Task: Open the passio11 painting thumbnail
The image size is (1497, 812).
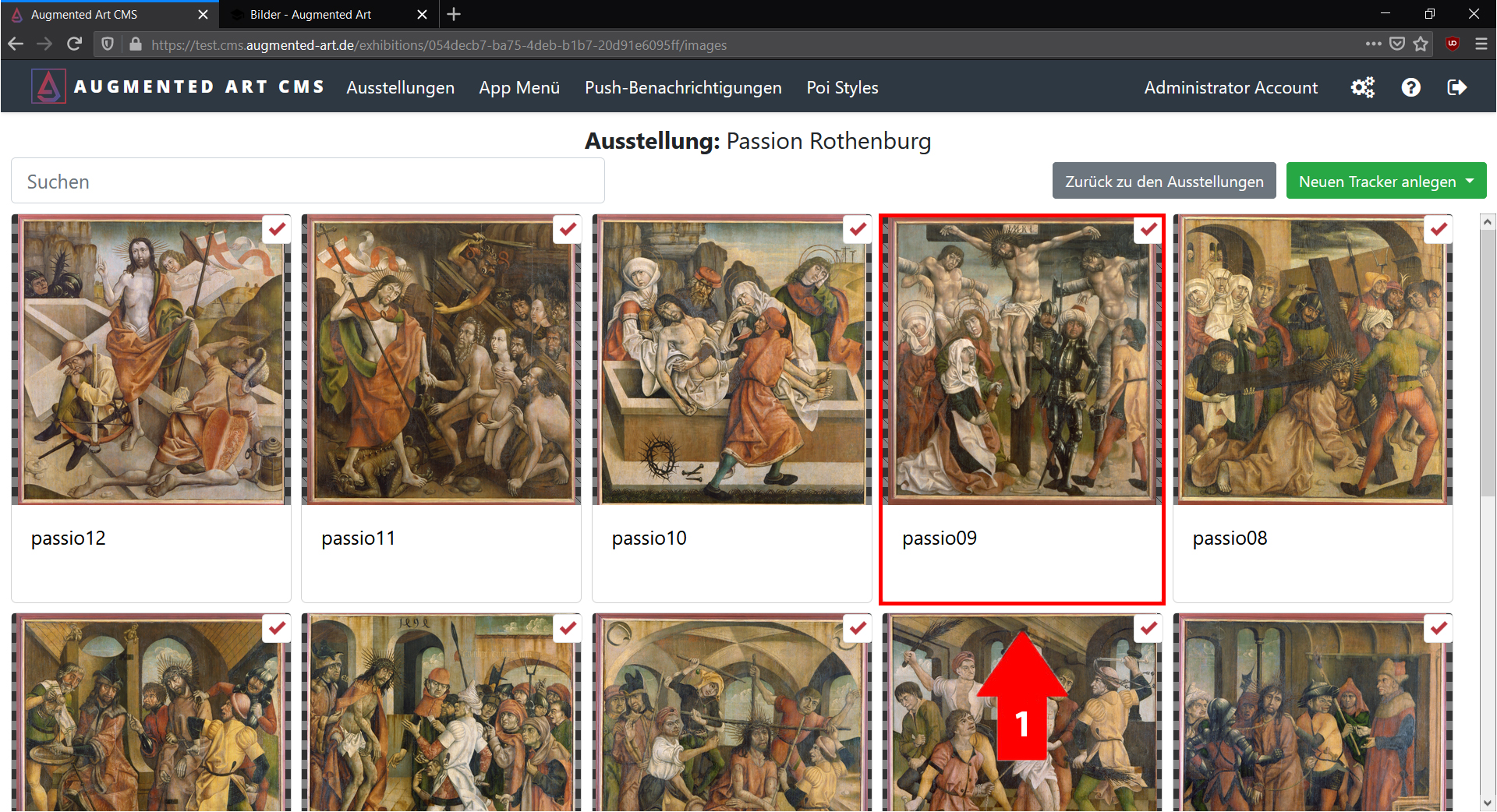Action: [441, 360]
